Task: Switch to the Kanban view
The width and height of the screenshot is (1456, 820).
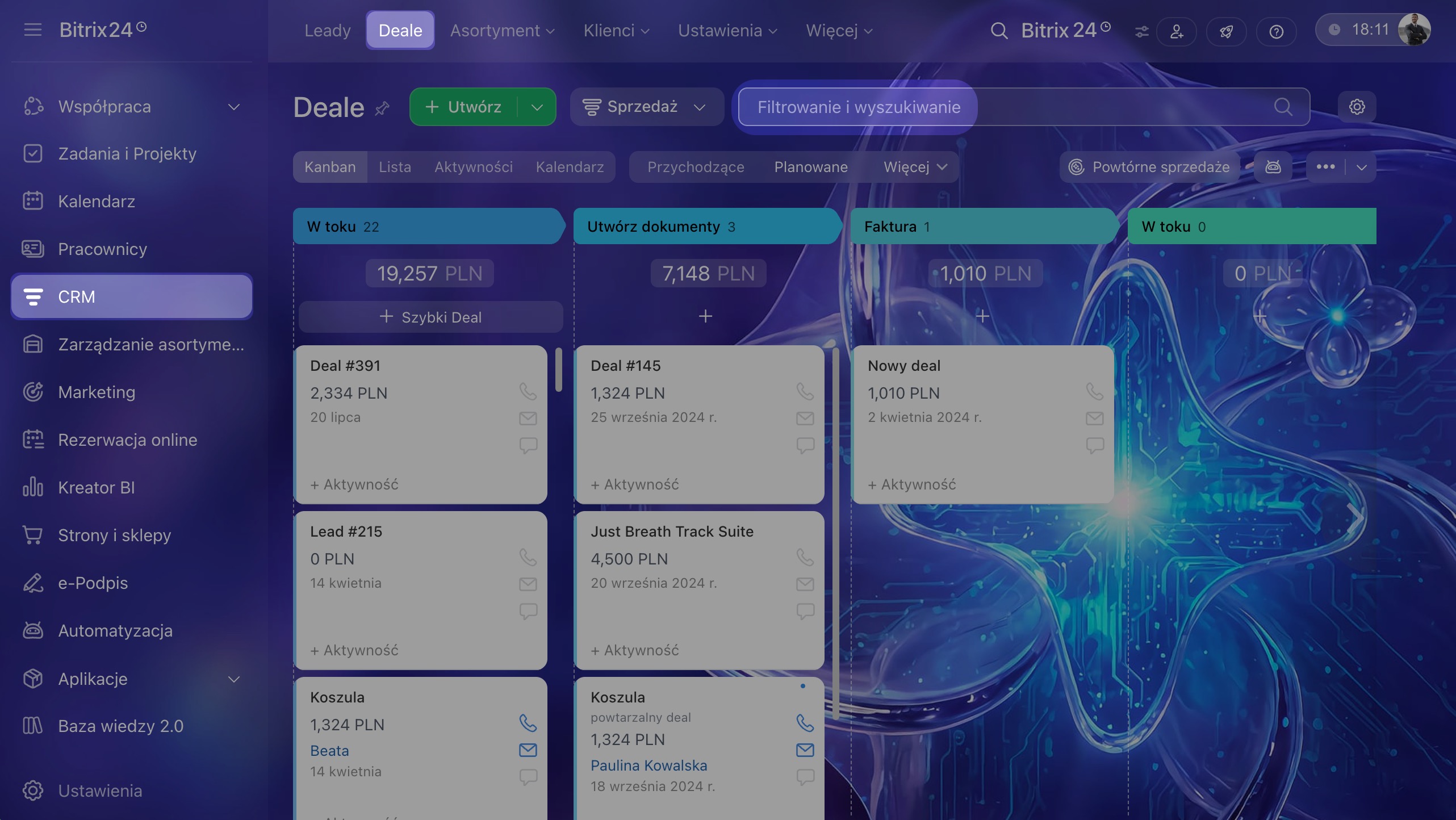Action: coord(330,167)
